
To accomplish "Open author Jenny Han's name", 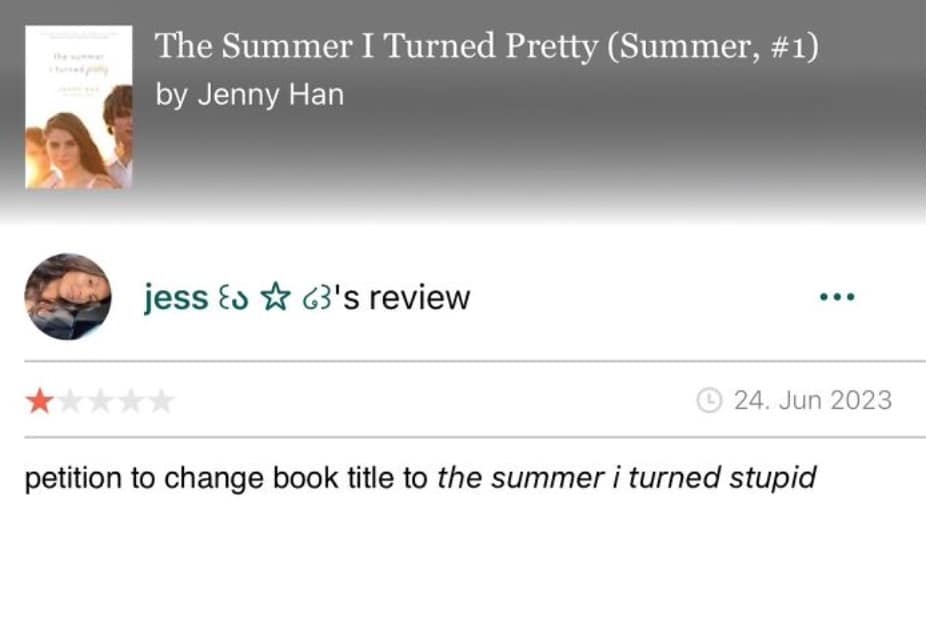I will coord(250,95).
